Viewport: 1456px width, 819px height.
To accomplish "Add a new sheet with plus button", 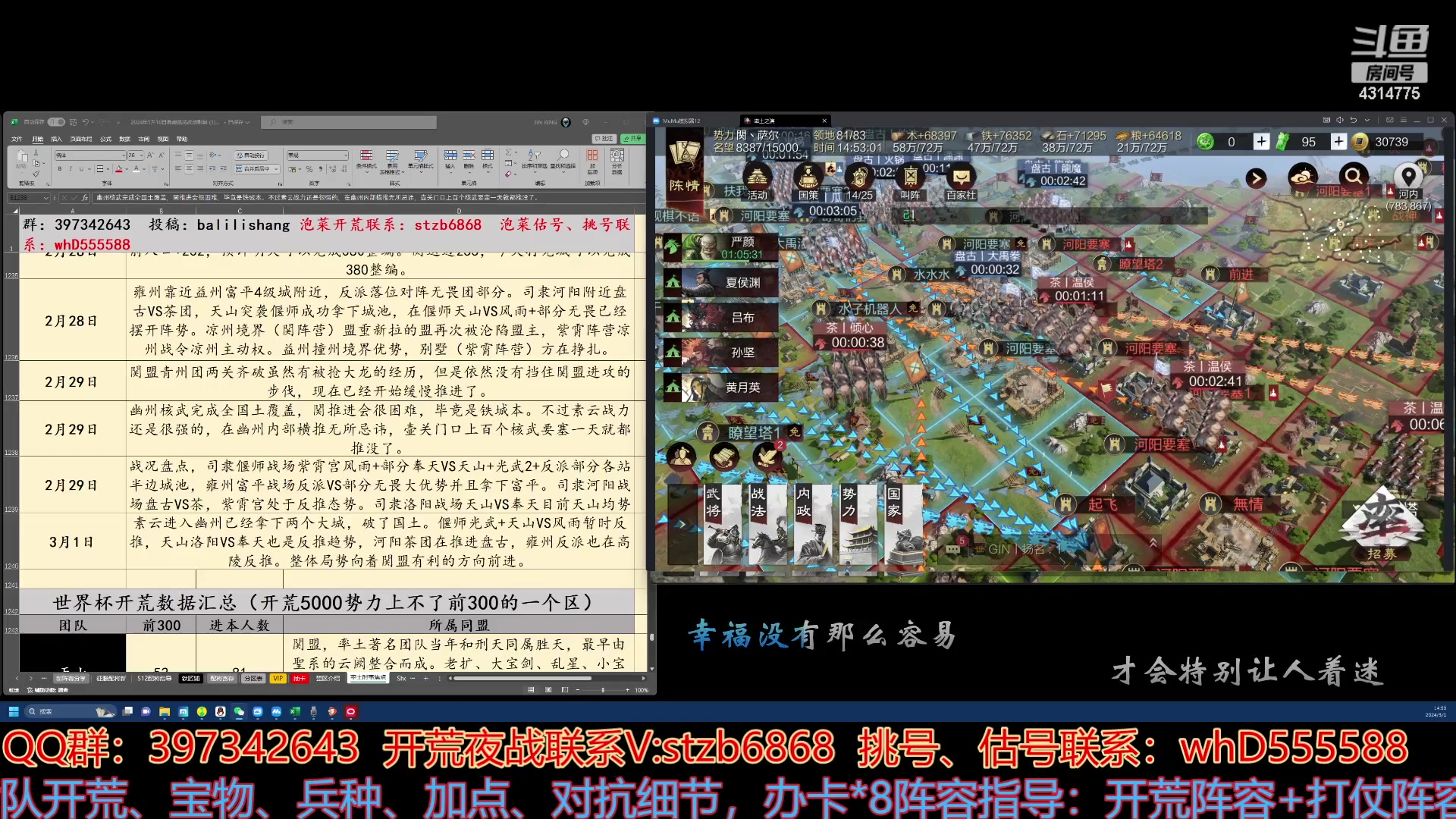I will click(x=426, y=679).
